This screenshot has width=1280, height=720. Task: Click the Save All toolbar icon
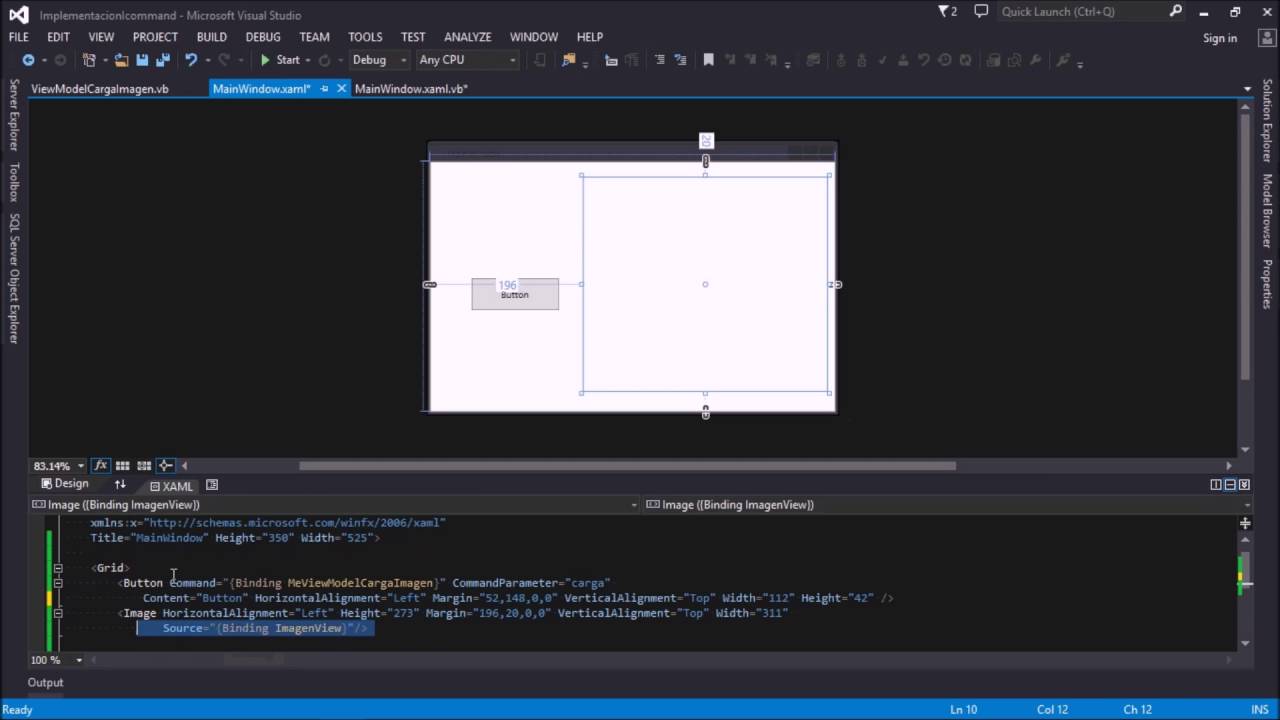click(162, 60)
